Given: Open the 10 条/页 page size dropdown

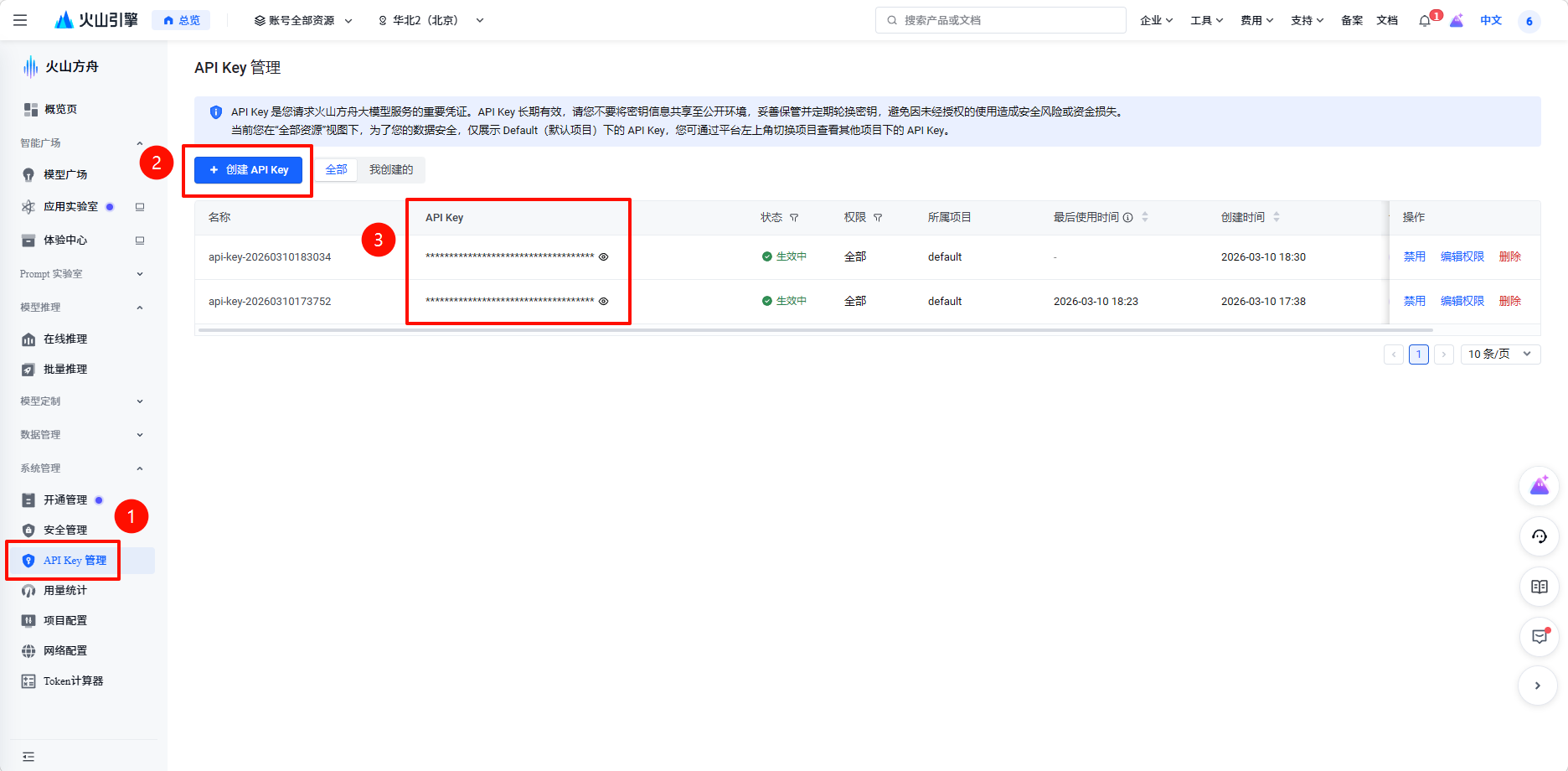Looking at the screenshot, I should (x=1499, y=354).
